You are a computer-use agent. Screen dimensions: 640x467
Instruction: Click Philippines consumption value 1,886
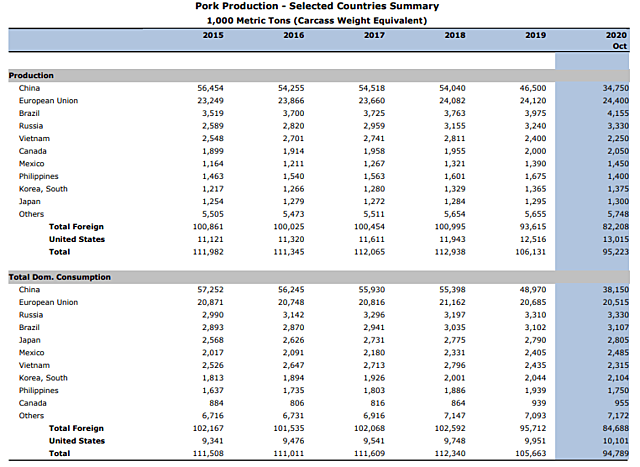[455, 391]
